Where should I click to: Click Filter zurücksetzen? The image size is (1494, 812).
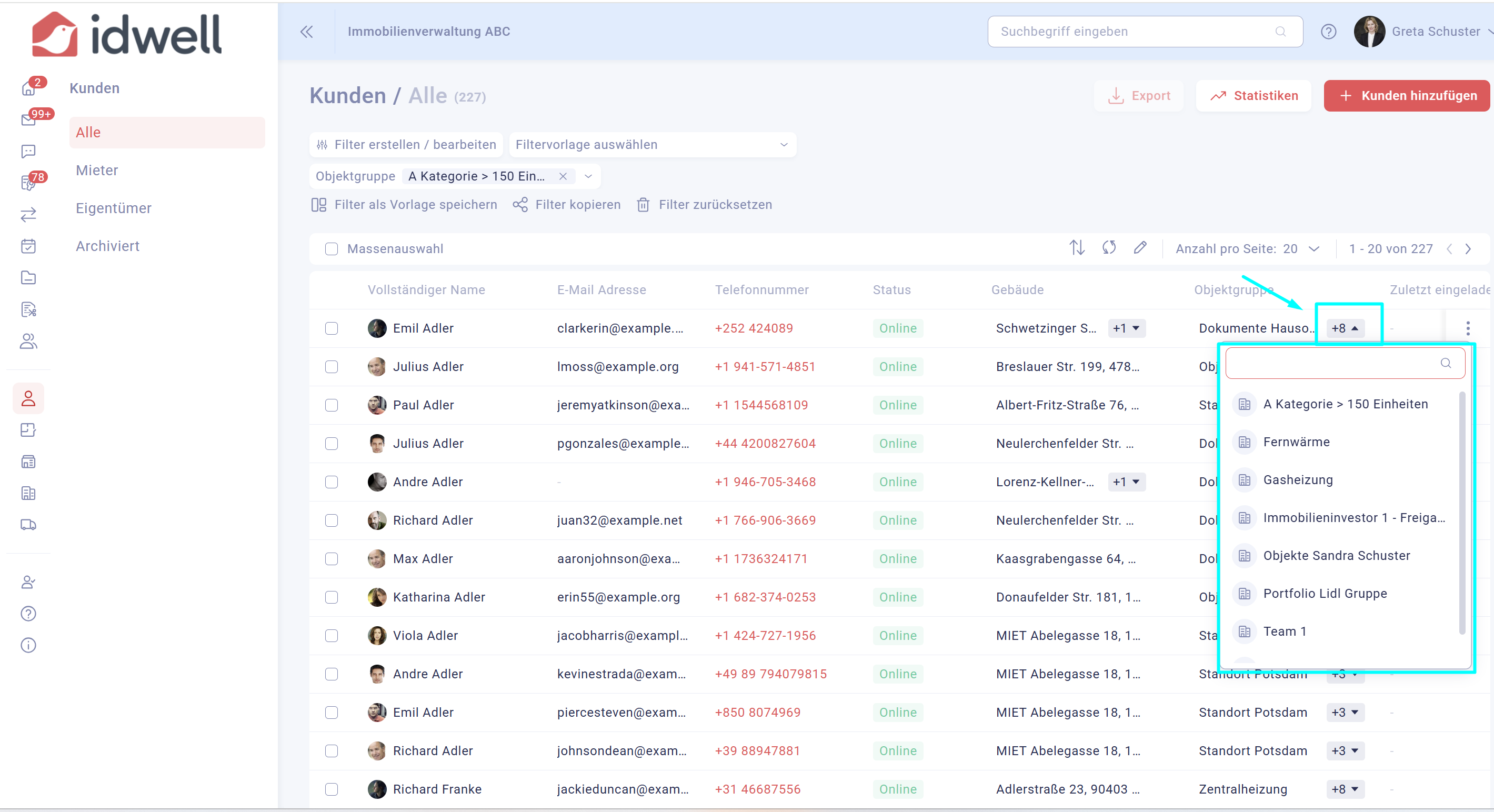pos(704,205)
